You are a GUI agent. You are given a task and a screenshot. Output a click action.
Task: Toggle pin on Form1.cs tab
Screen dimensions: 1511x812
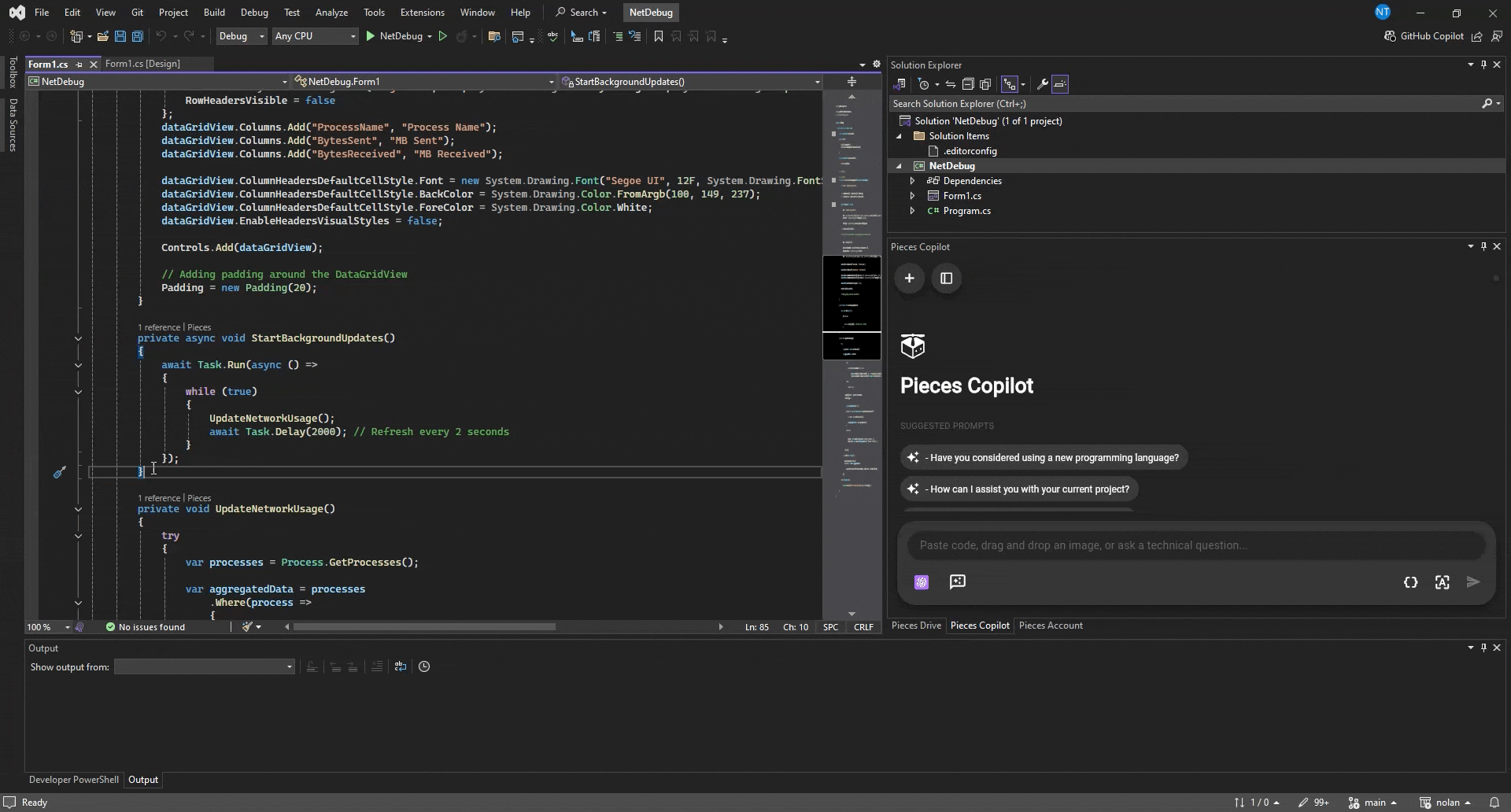[79, 65]
